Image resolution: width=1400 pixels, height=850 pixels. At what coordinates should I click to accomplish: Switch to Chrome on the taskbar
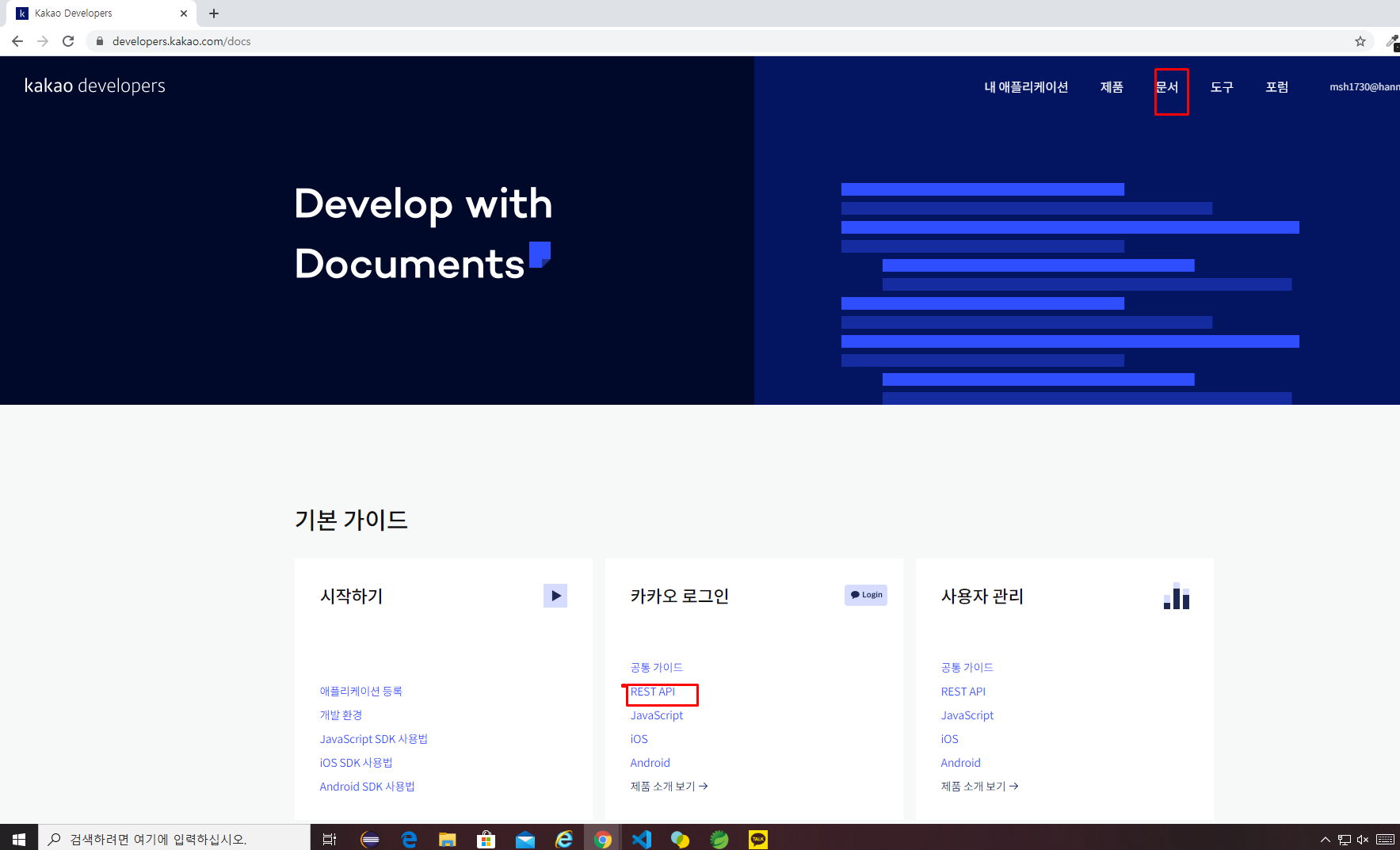click(x=603, y=839)
